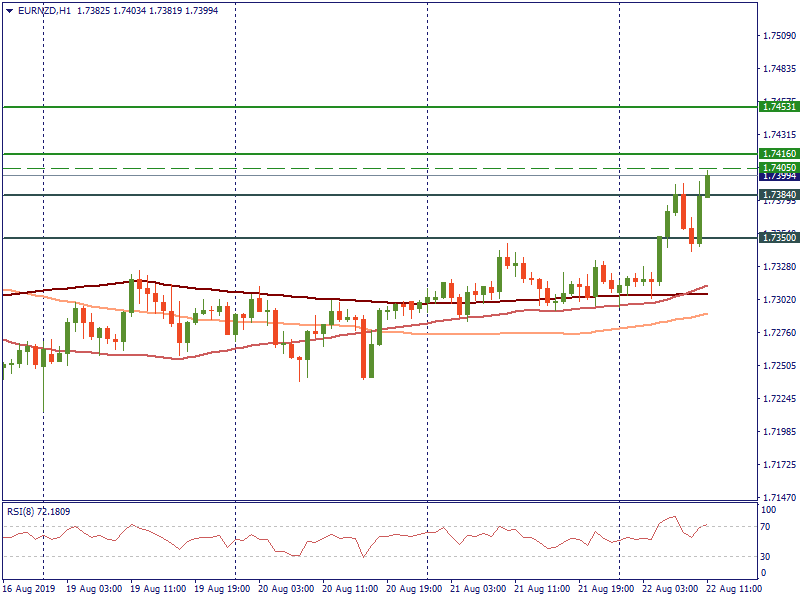Select the 1.73500 dark price label
800x600 pixels.
coord(778,238)
